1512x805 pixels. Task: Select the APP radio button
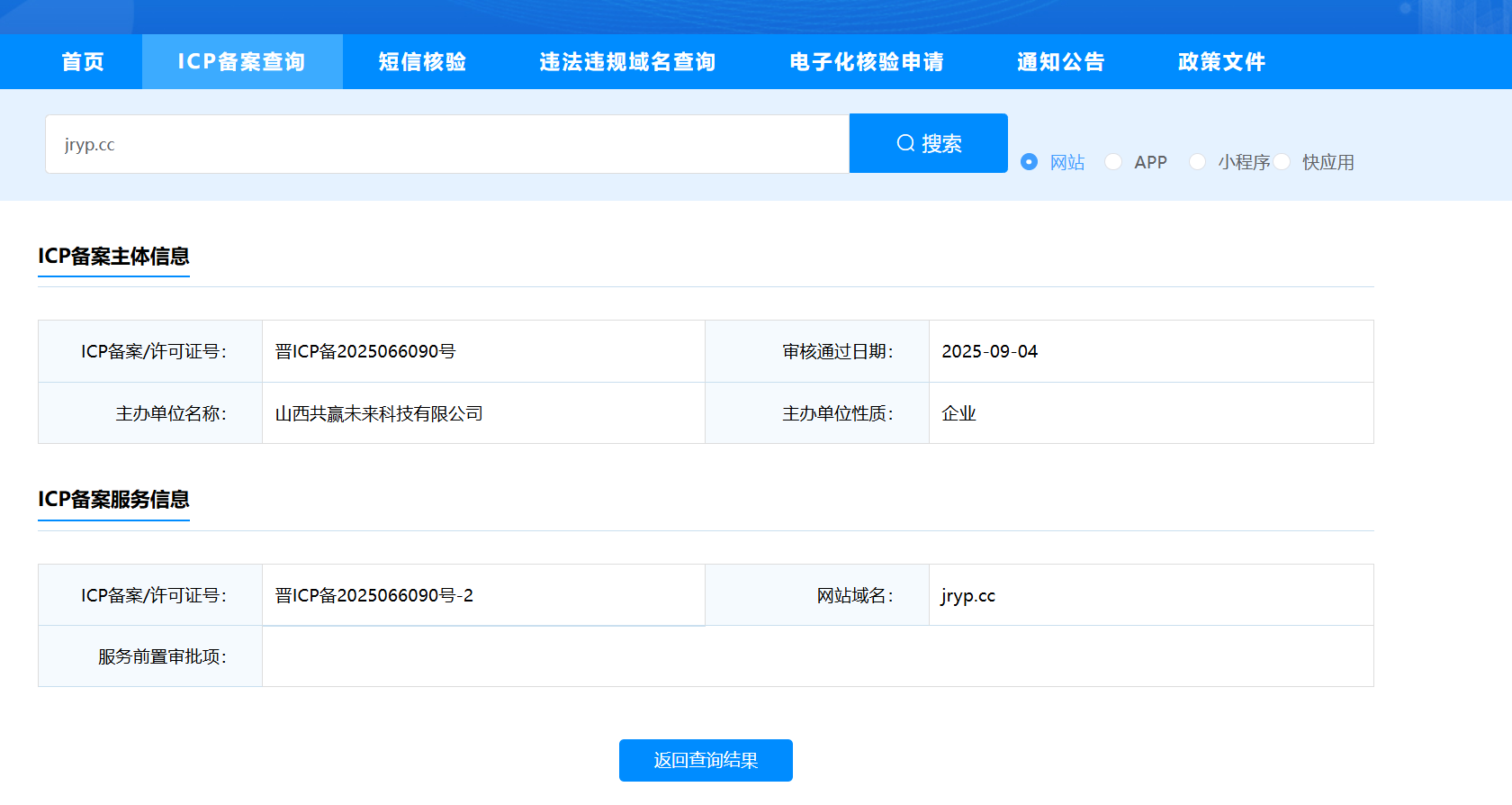coord(1113,162)
